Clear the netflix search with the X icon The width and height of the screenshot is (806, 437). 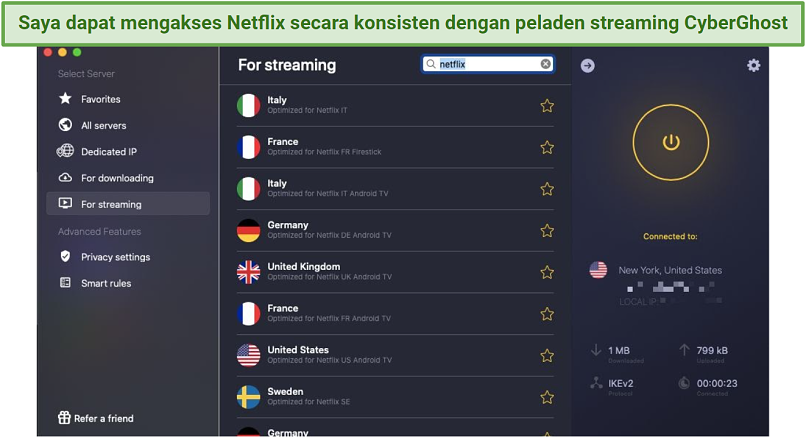tap(545, 64)
